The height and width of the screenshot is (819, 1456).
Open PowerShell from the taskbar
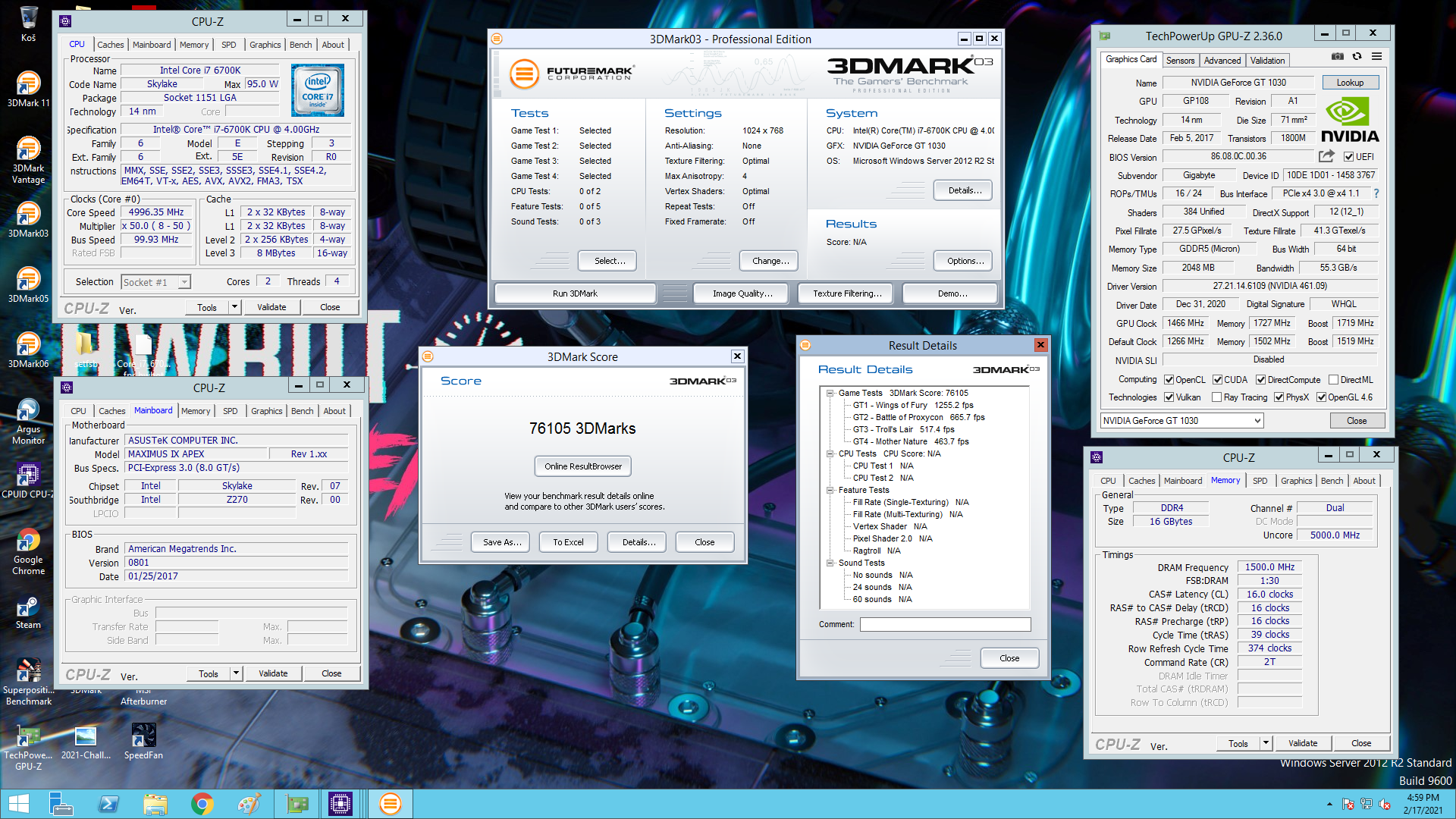(108, 804)
